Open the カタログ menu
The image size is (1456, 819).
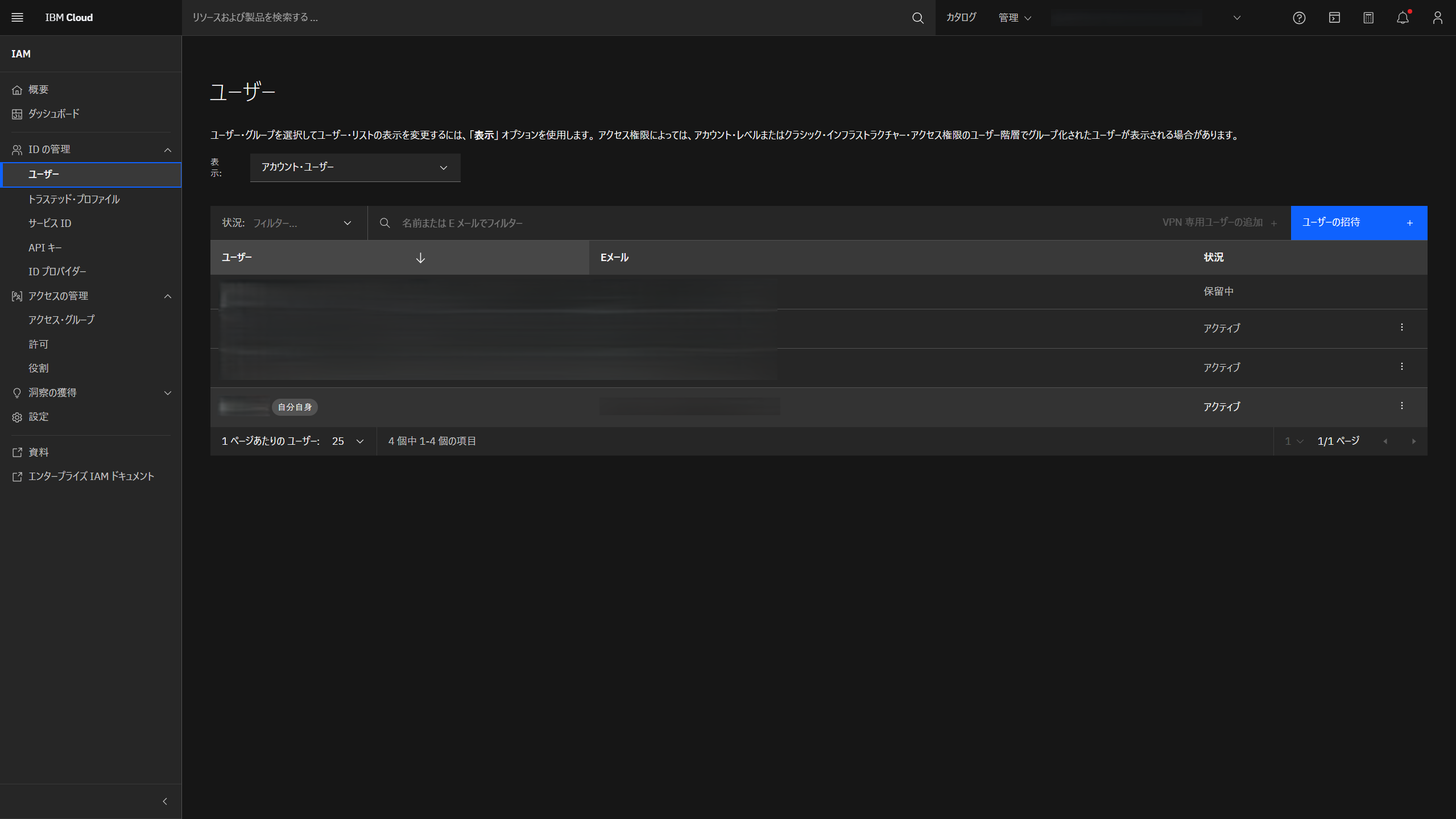click(961, 18)
